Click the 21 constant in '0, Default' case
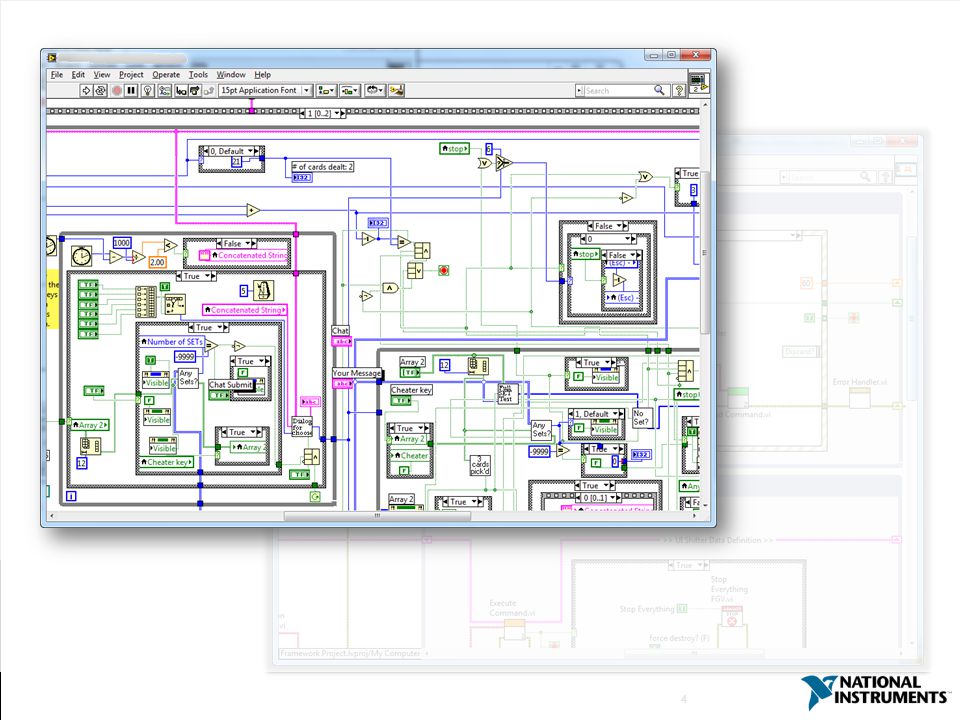Viewport: 960px width, 720px height. (236, 162)
